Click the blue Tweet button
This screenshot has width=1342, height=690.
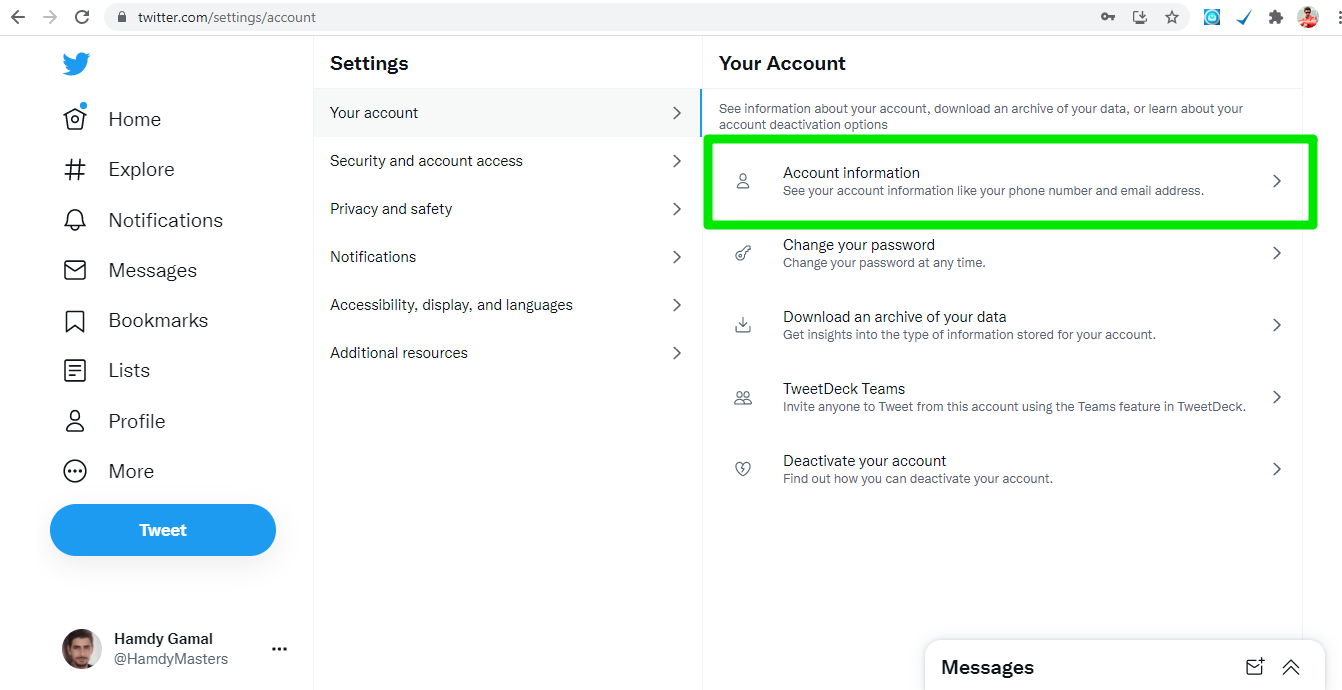163,530
